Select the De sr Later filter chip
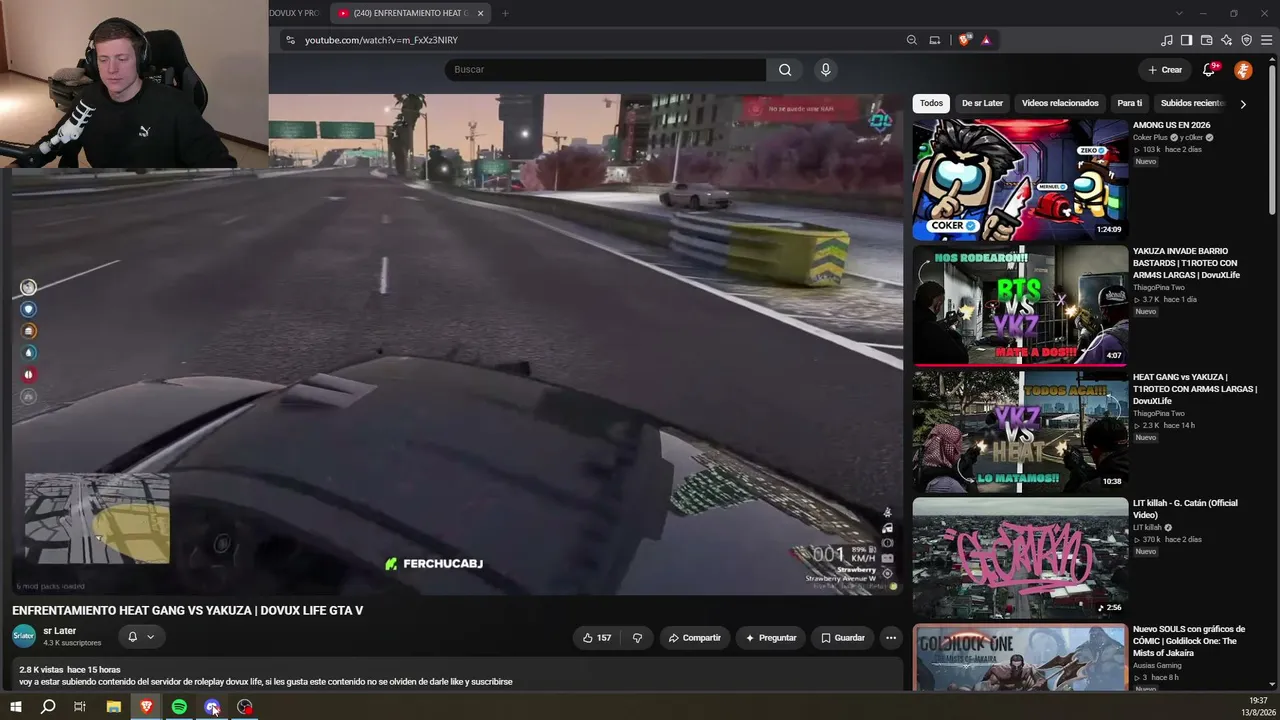This screenshot has height=720, width=1280. click(982, 103)
